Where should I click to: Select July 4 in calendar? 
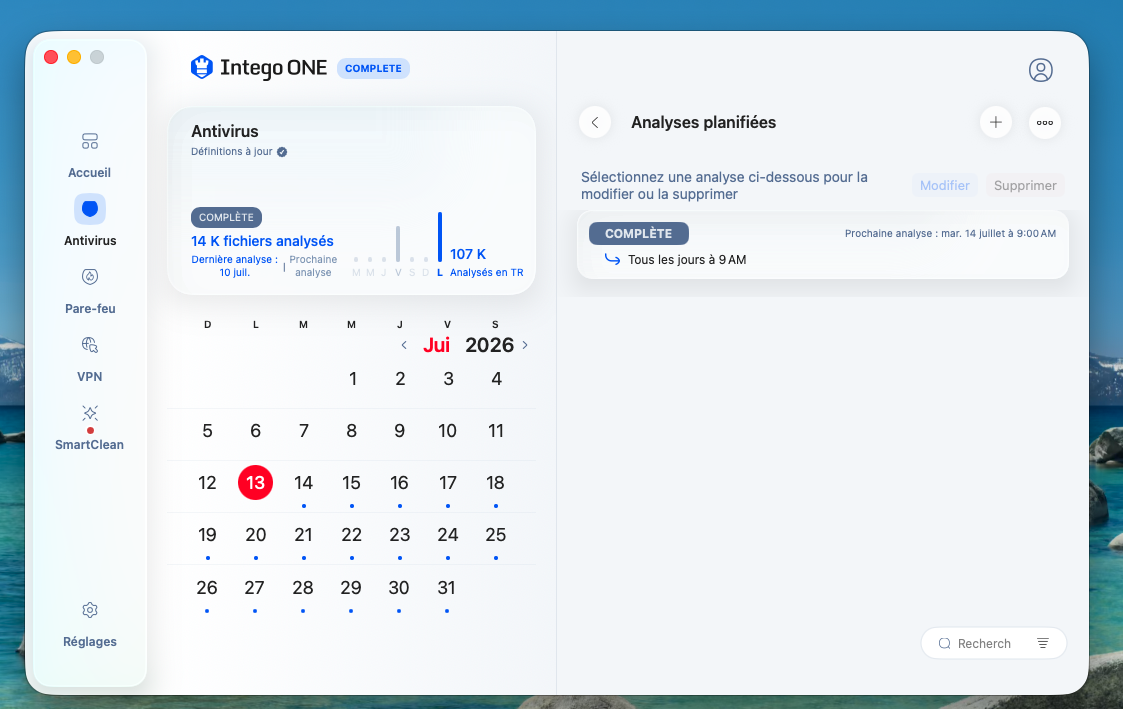[x=496, y=379]
